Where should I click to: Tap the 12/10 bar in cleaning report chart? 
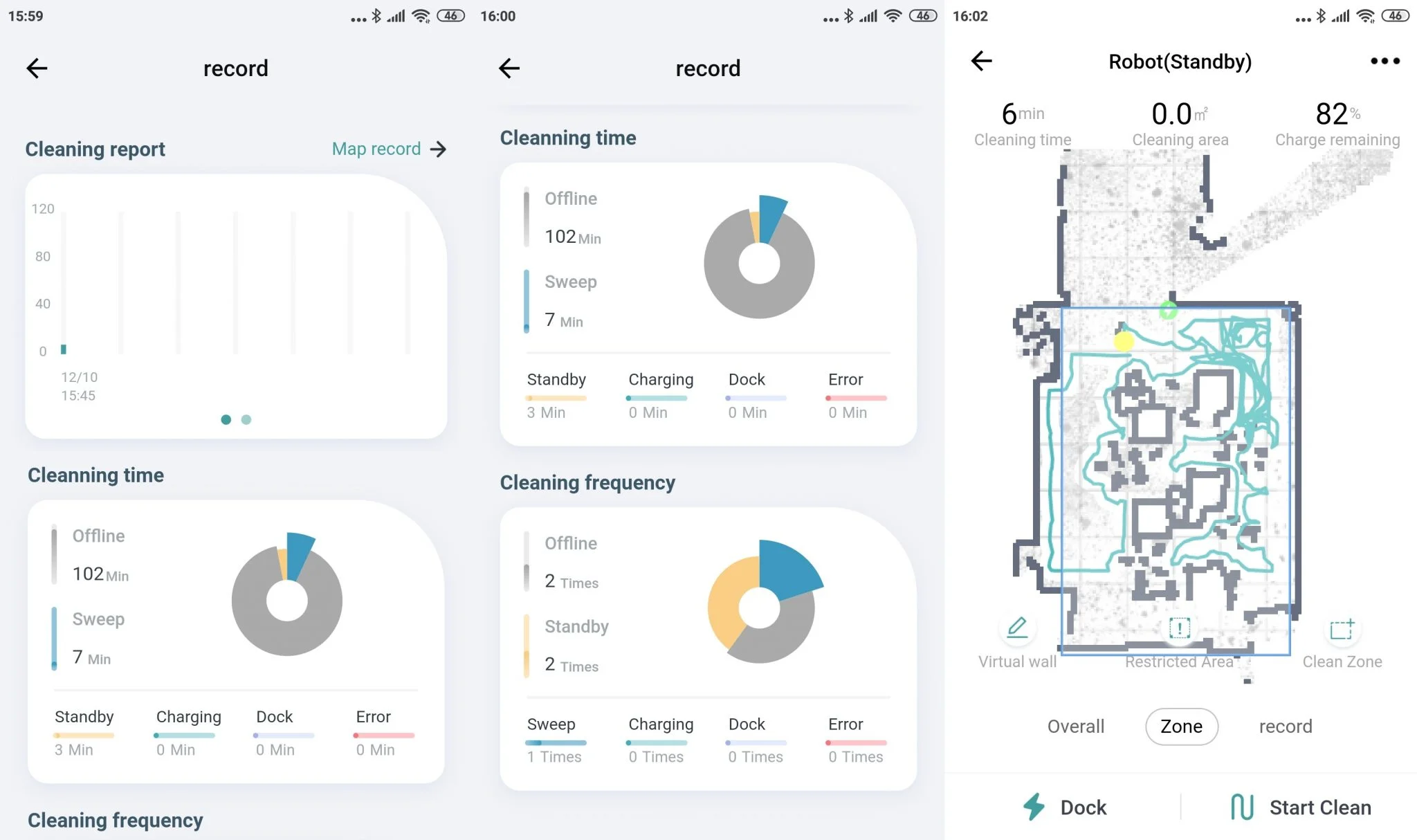64,349
